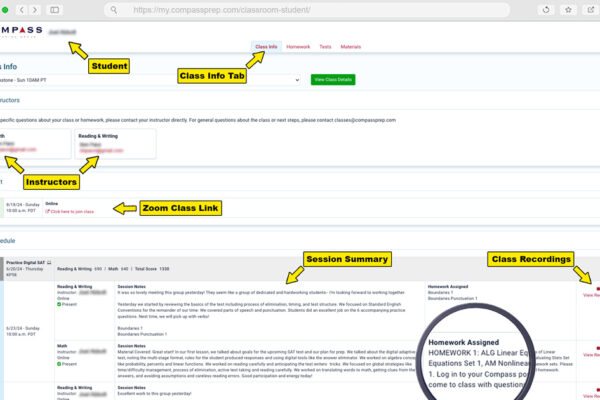Expand the Sun 10AM PT class dropdown
The height and width of the screenshot is (400, 600).
click(150, 80)
